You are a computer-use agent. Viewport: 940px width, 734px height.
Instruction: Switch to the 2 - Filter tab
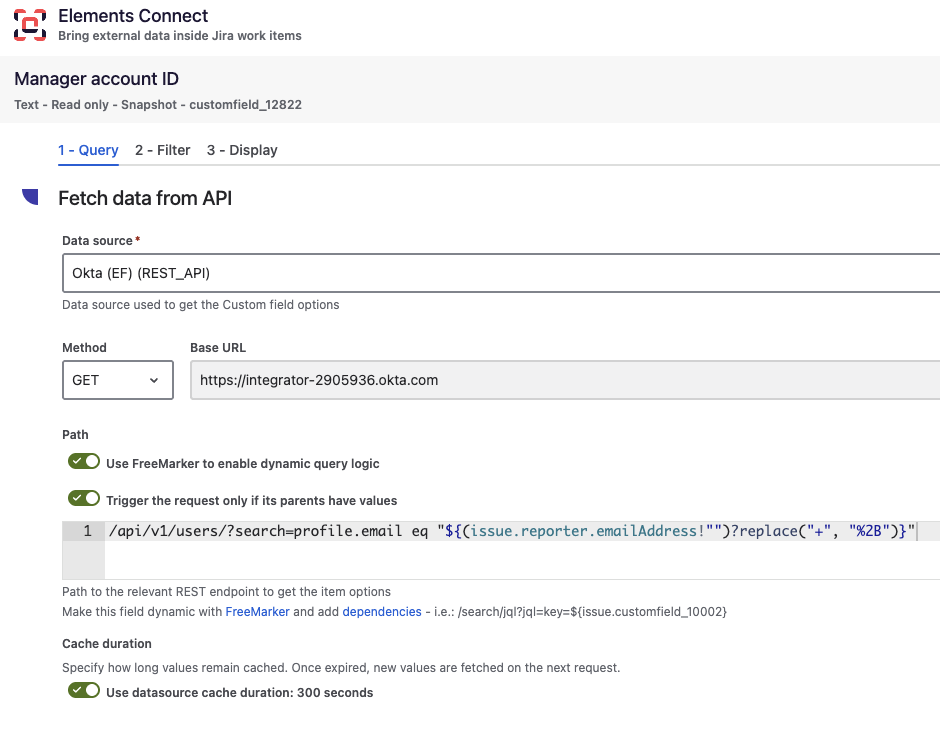(162, 150)
